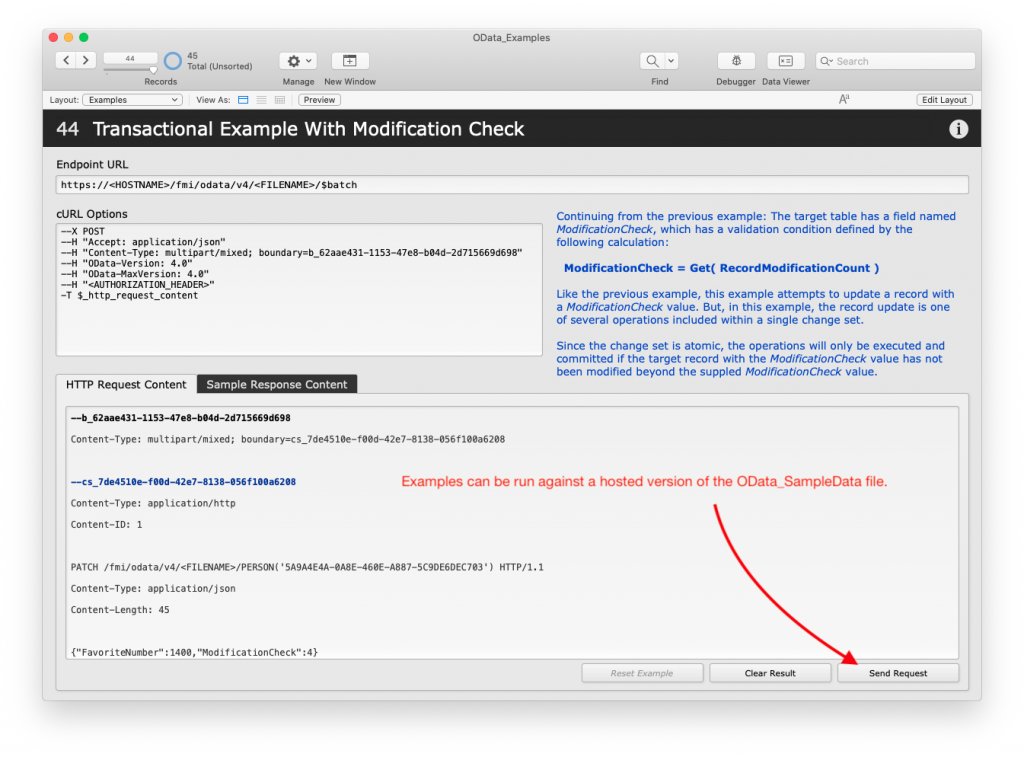Click the info icon in the layout header

point(957,128)
